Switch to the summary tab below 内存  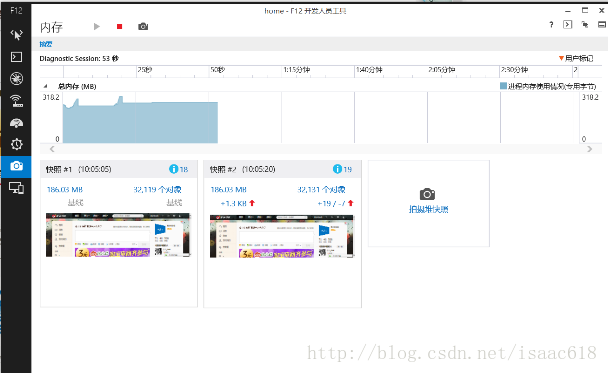pyautogui.click(x=45, y=44)
